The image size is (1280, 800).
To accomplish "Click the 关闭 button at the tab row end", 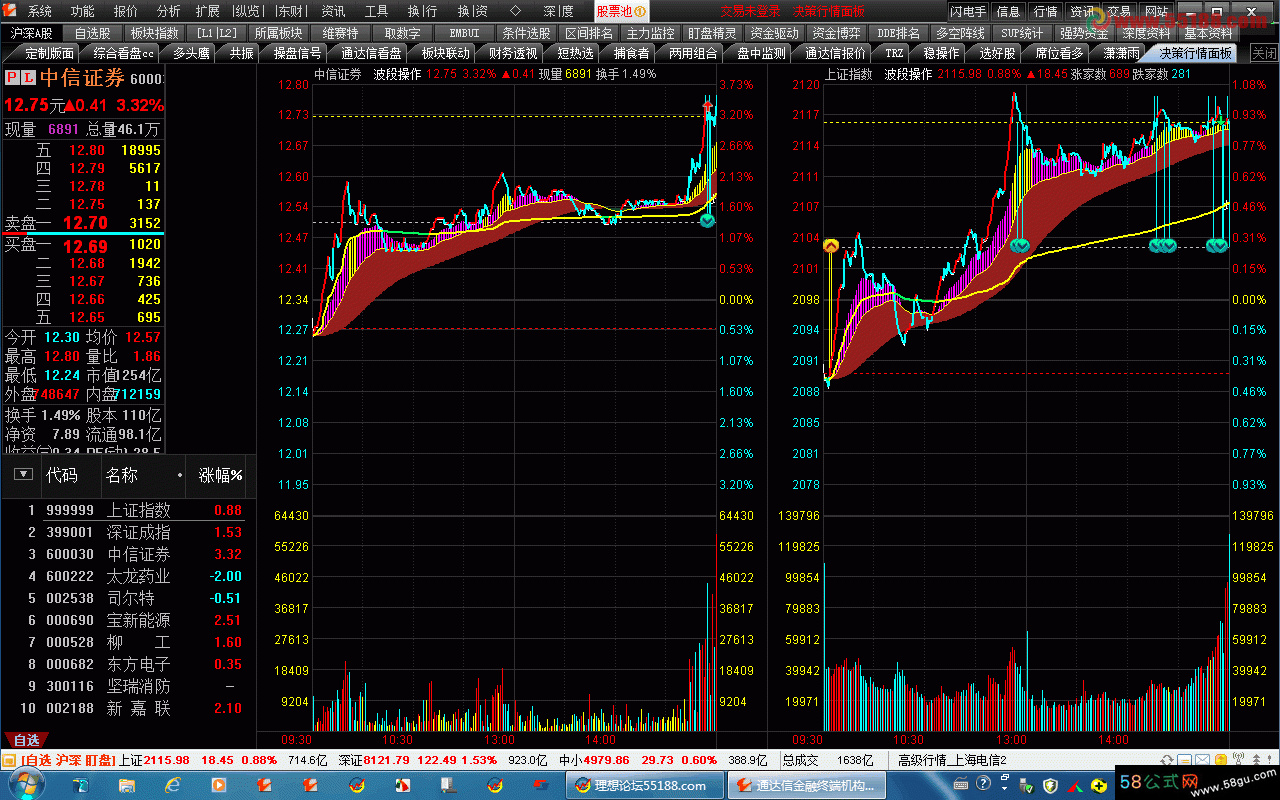I will coord(1264,53).
